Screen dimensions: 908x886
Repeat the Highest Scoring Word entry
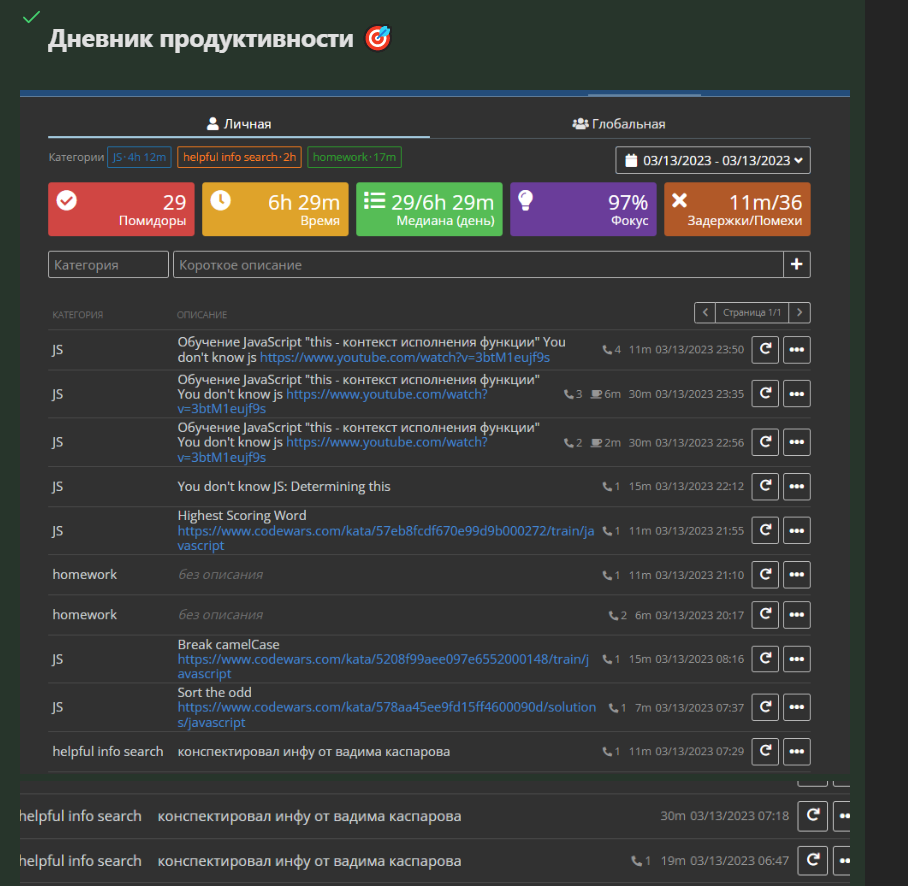(765, 531)
